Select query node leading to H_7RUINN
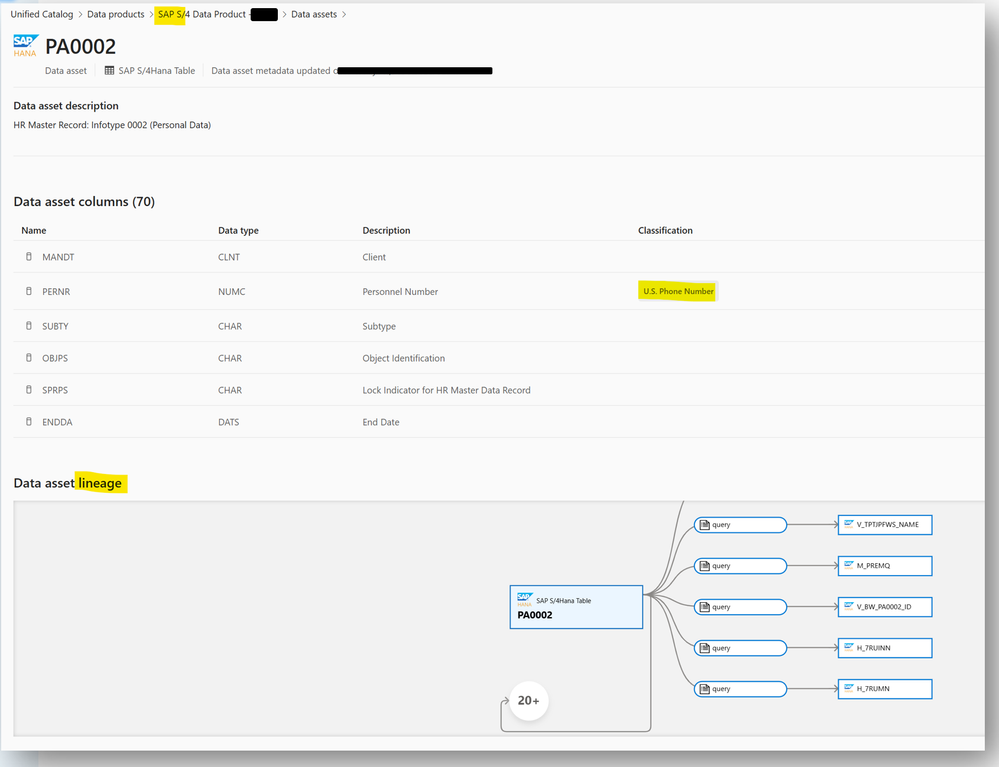 click(x=740, y=648)
